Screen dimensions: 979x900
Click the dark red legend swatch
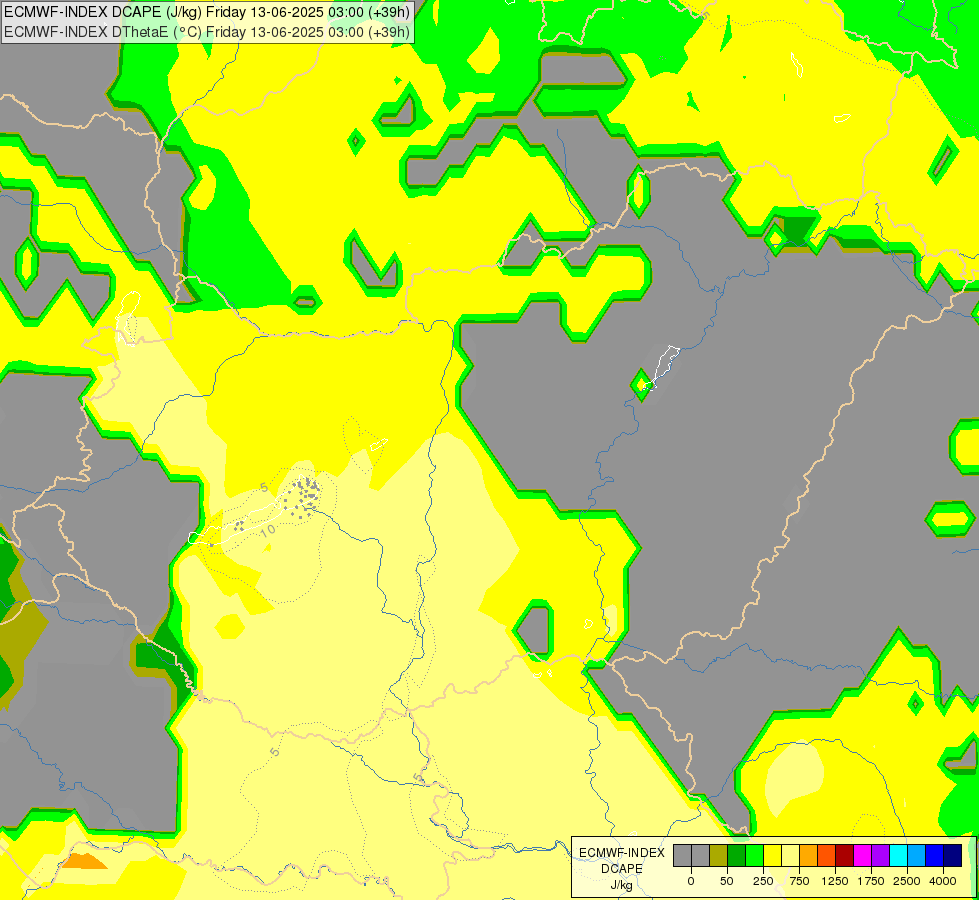click(x=844, y=855)
